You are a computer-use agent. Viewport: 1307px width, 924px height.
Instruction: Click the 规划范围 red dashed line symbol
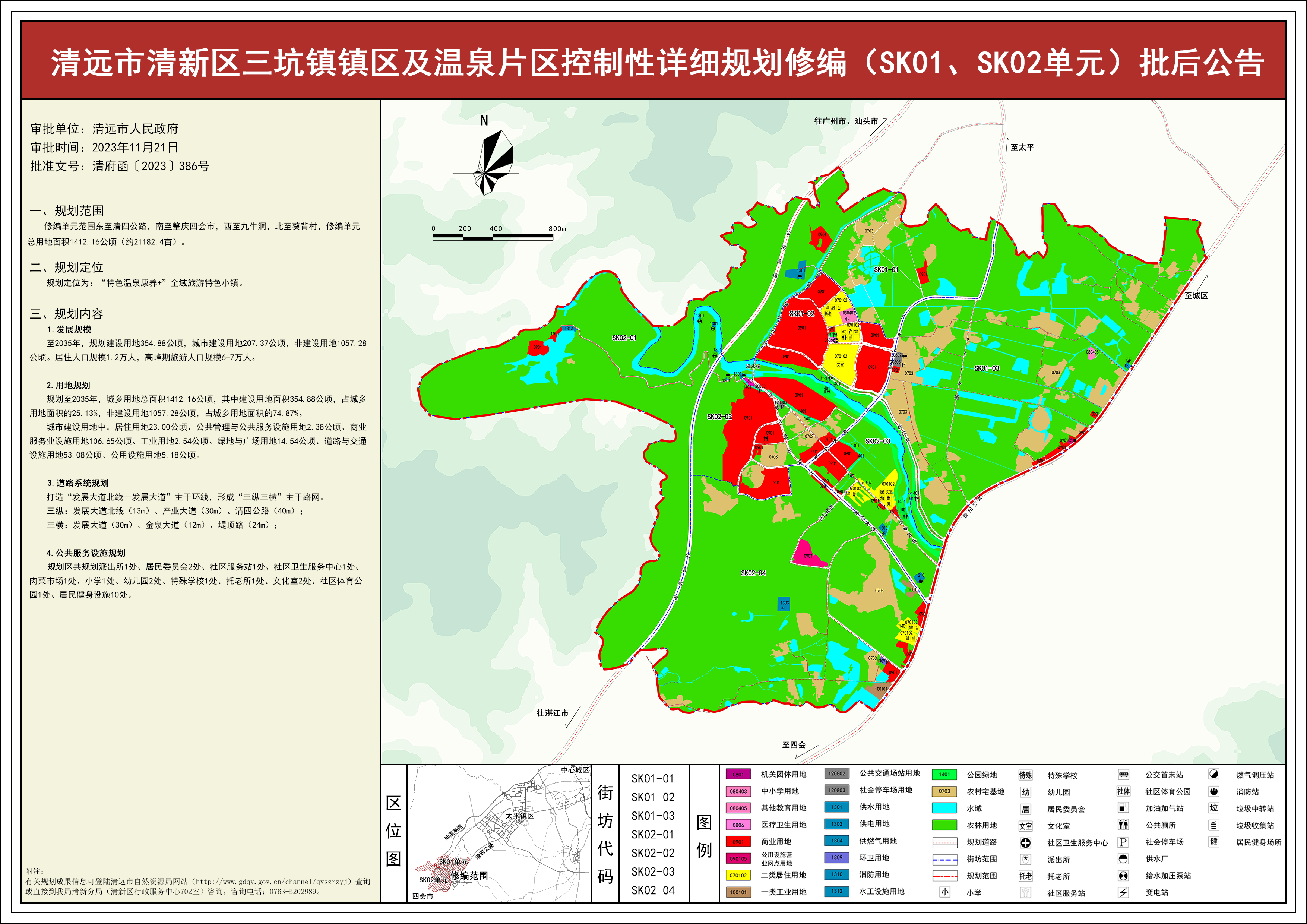click(945, 876)
